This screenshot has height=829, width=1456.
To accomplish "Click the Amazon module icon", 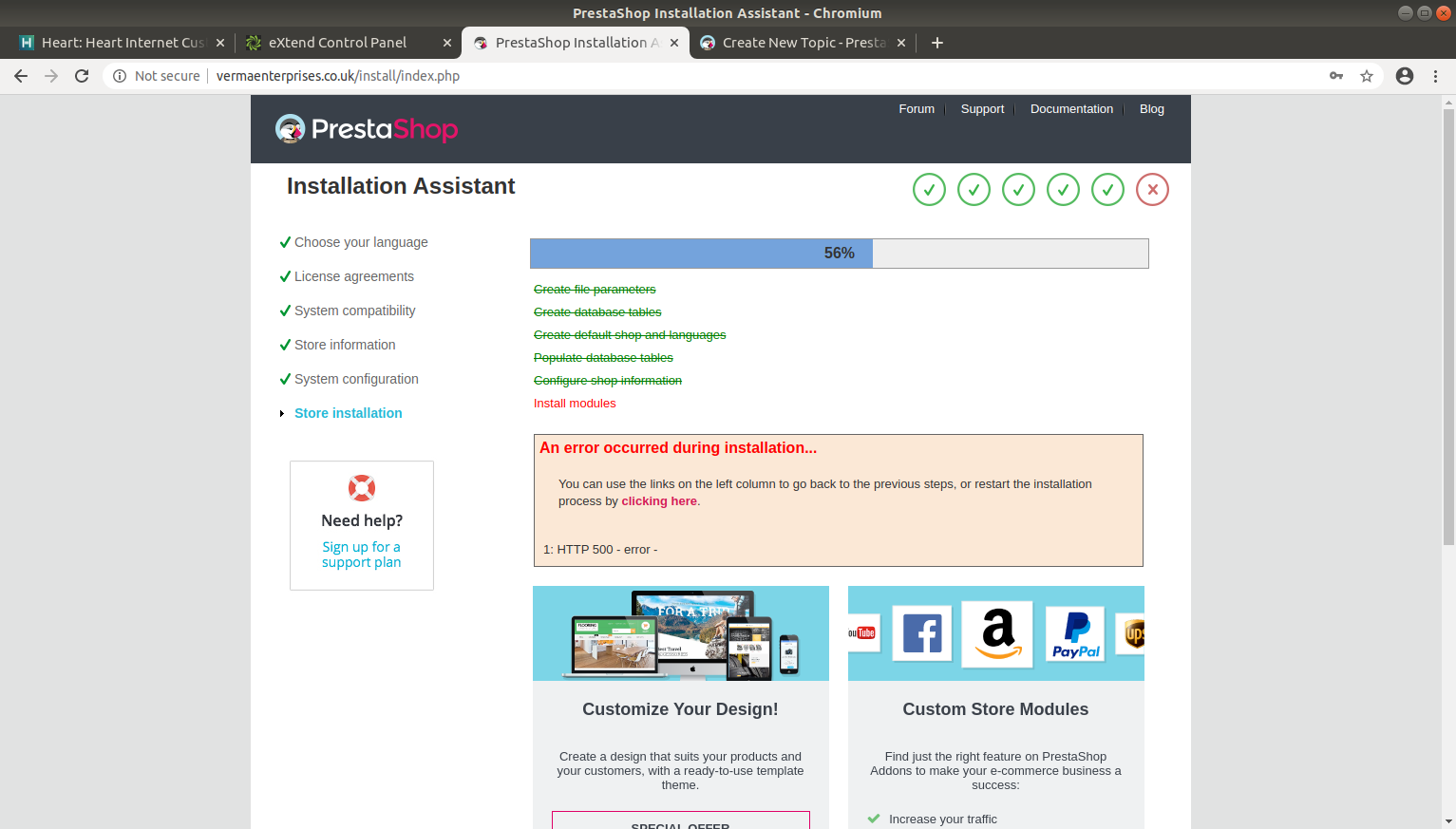I will coord(997,634).
